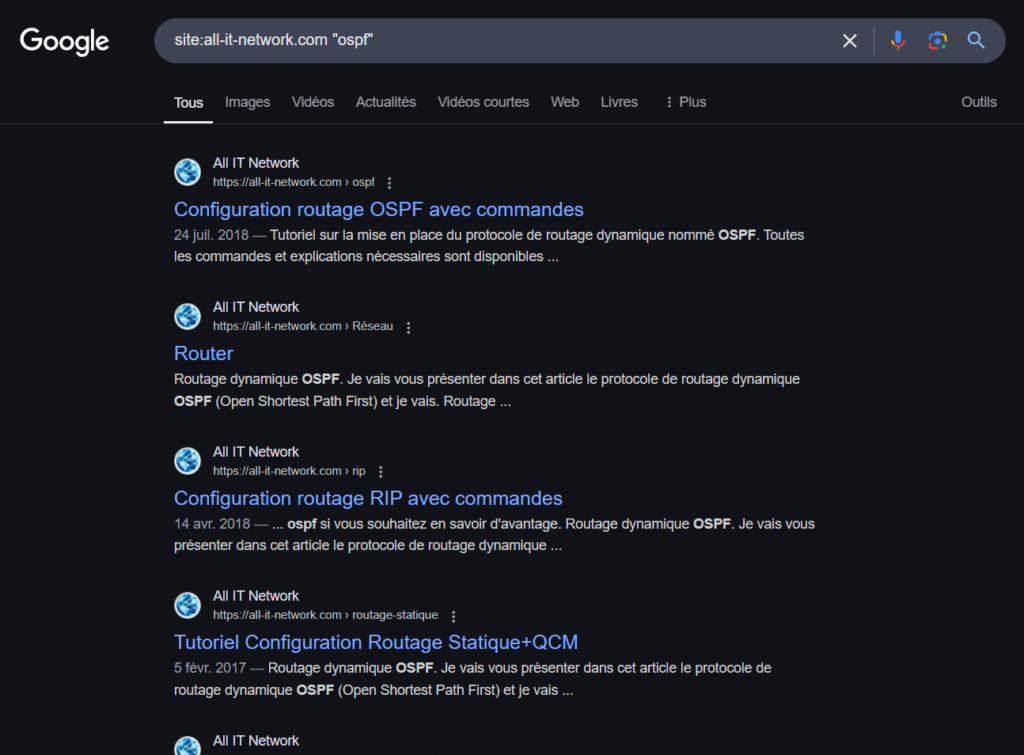Click the All IT Network favicon on first result
The image size is (1024, 755).
(187, 172)
